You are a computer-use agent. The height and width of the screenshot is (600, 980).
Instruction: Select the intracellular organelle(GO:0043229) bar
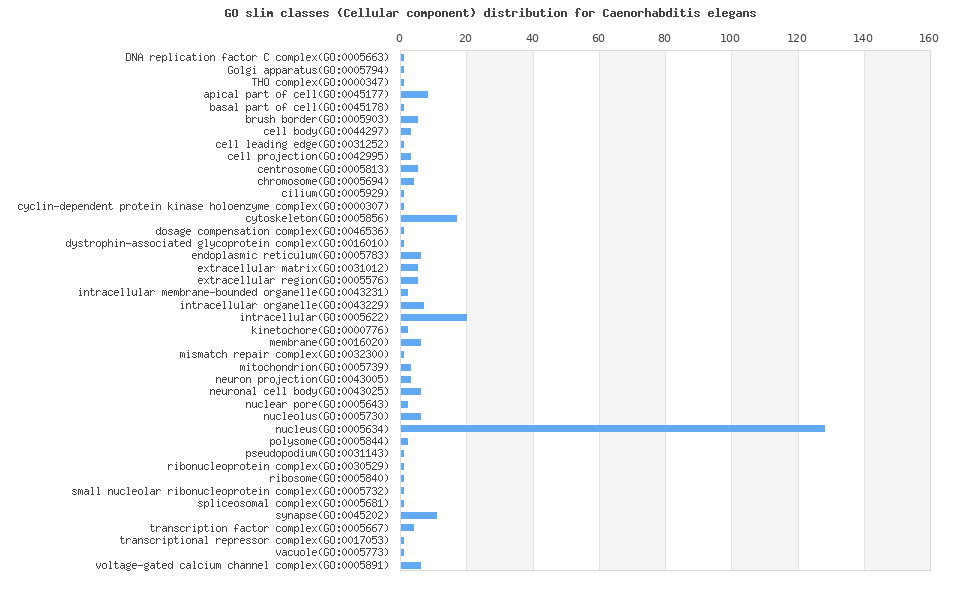[x=412, y=305]
